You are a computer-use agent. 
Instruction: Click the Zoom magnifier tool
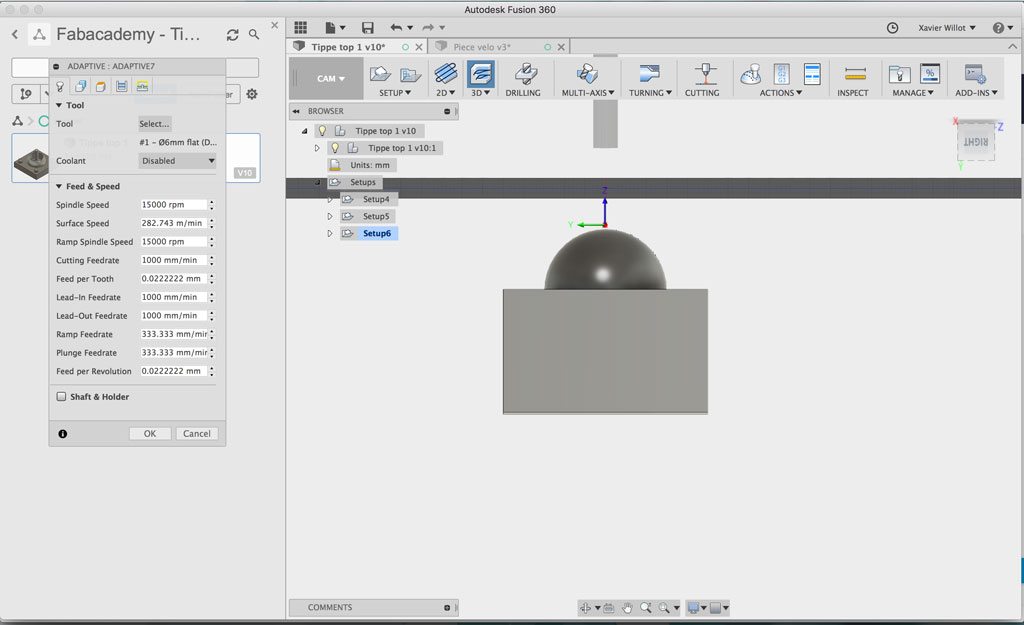646,608
